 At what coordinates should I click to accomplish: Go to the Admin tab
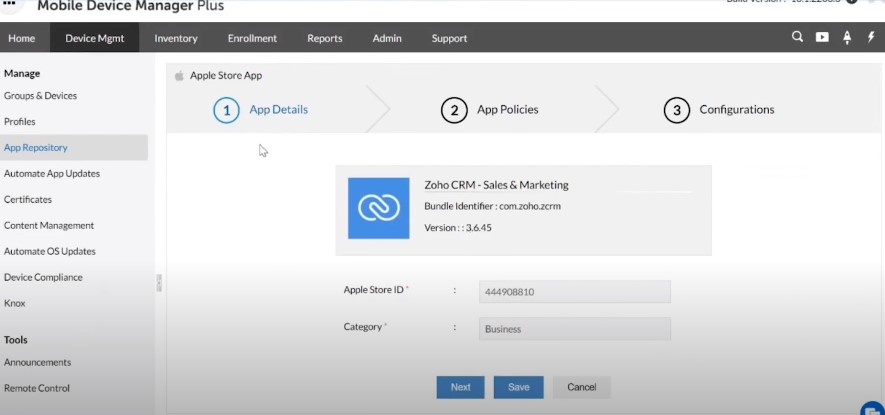(x=387, y=38)
